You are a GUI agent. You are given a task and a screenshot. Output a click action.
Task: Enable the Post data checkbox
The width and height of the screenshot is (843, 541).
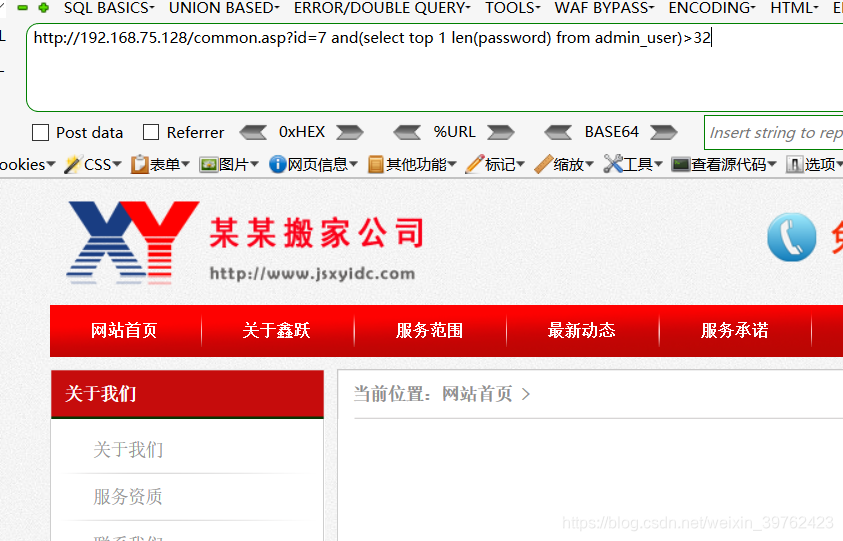tap(40, 132)
